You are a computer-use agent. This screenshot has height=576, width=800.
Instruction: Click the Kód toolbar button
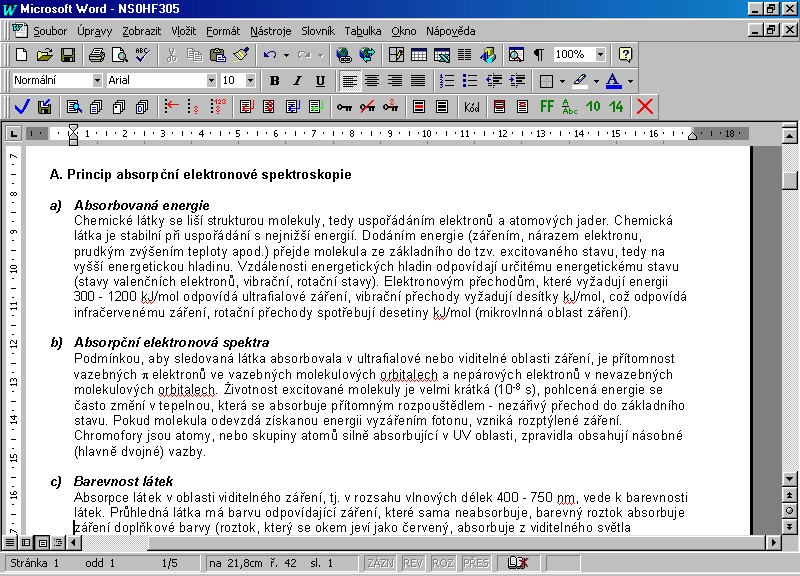(472, 106)
